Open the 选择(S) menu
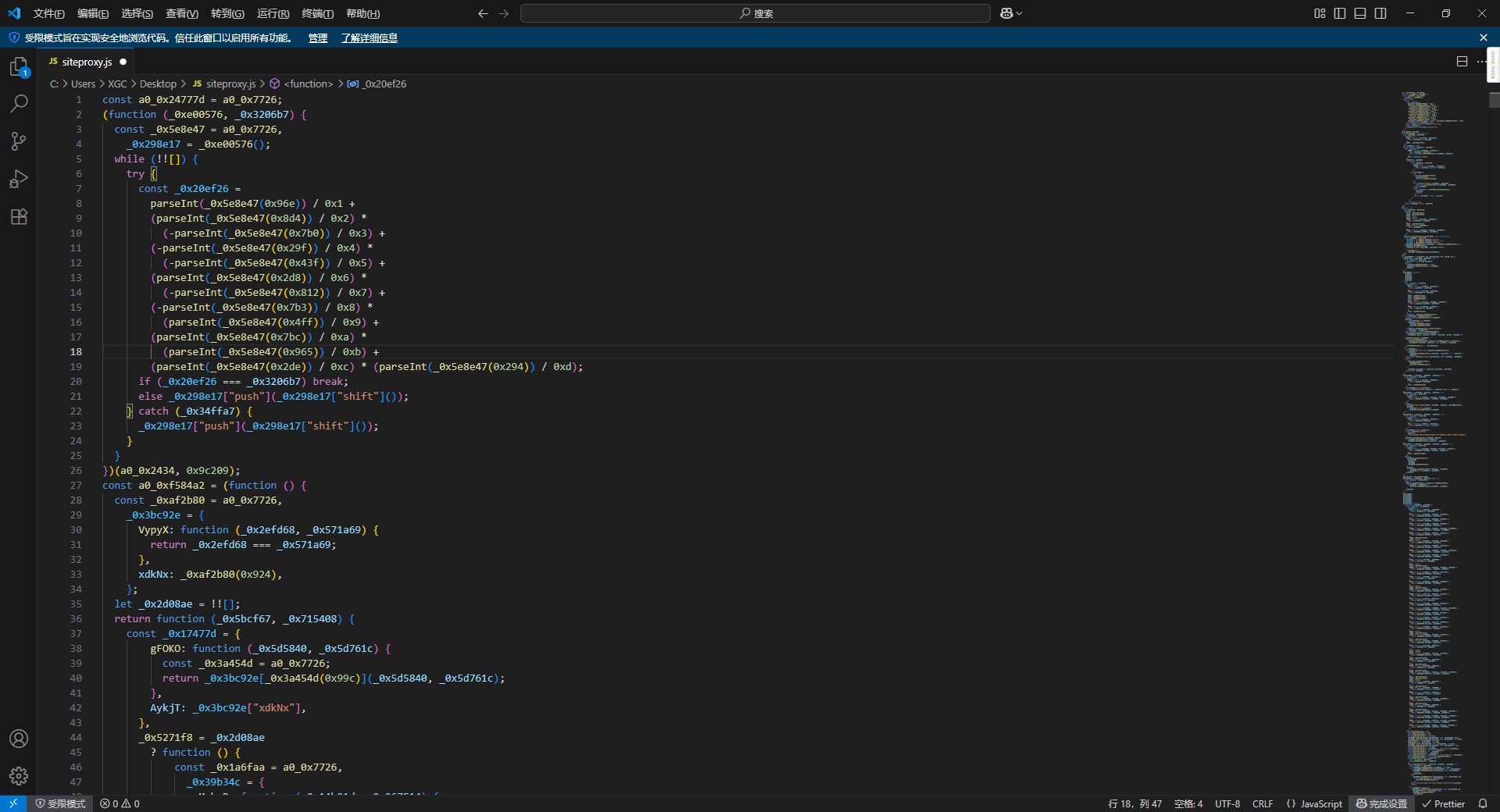Viewport: 1500px width, 812px height. click(x=137, y=13)
